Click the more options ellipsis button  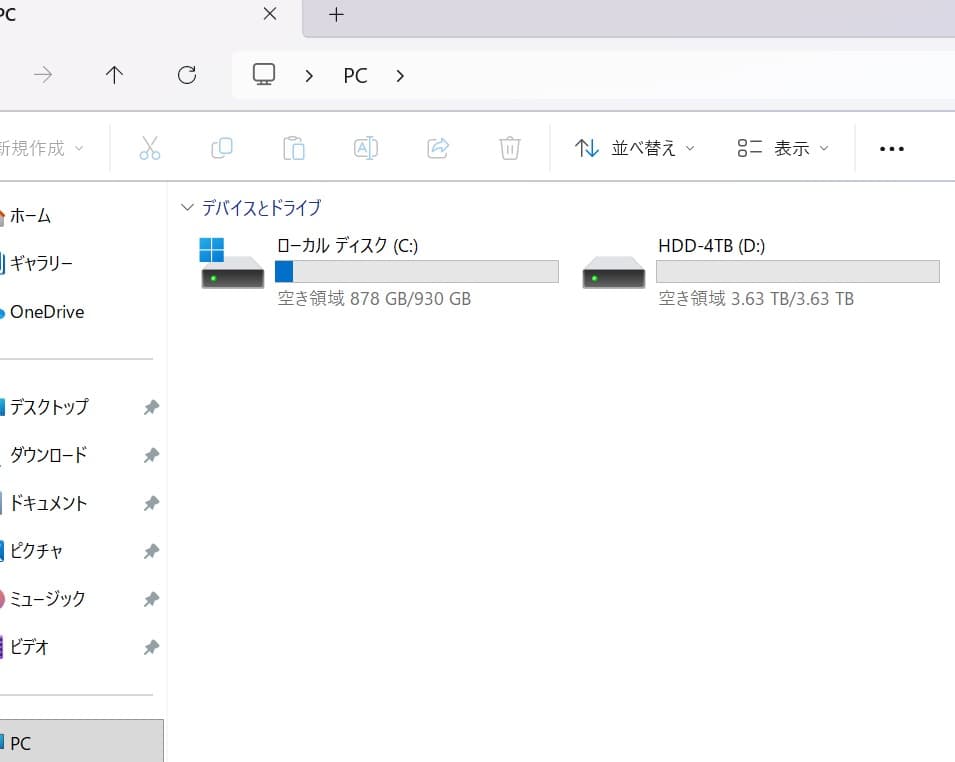pos(891,147)
